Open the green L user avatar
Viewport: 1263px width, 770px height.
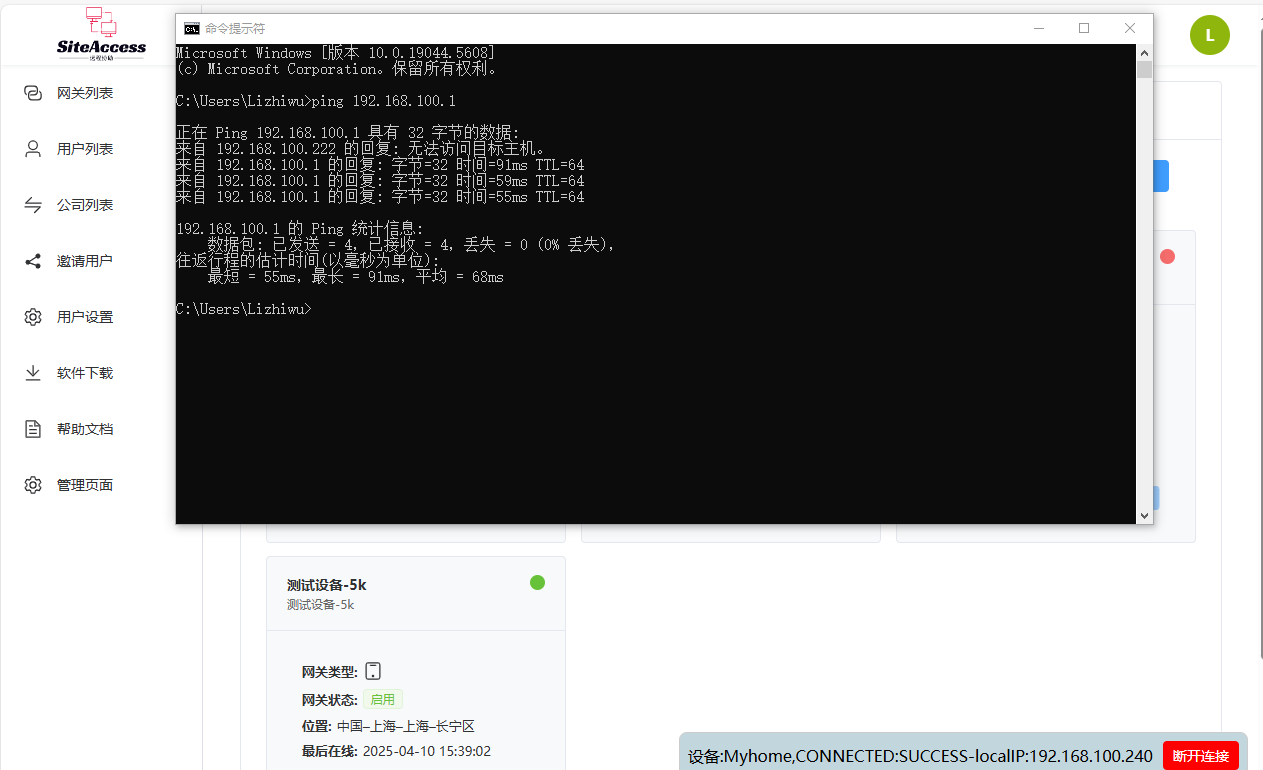1209,35
